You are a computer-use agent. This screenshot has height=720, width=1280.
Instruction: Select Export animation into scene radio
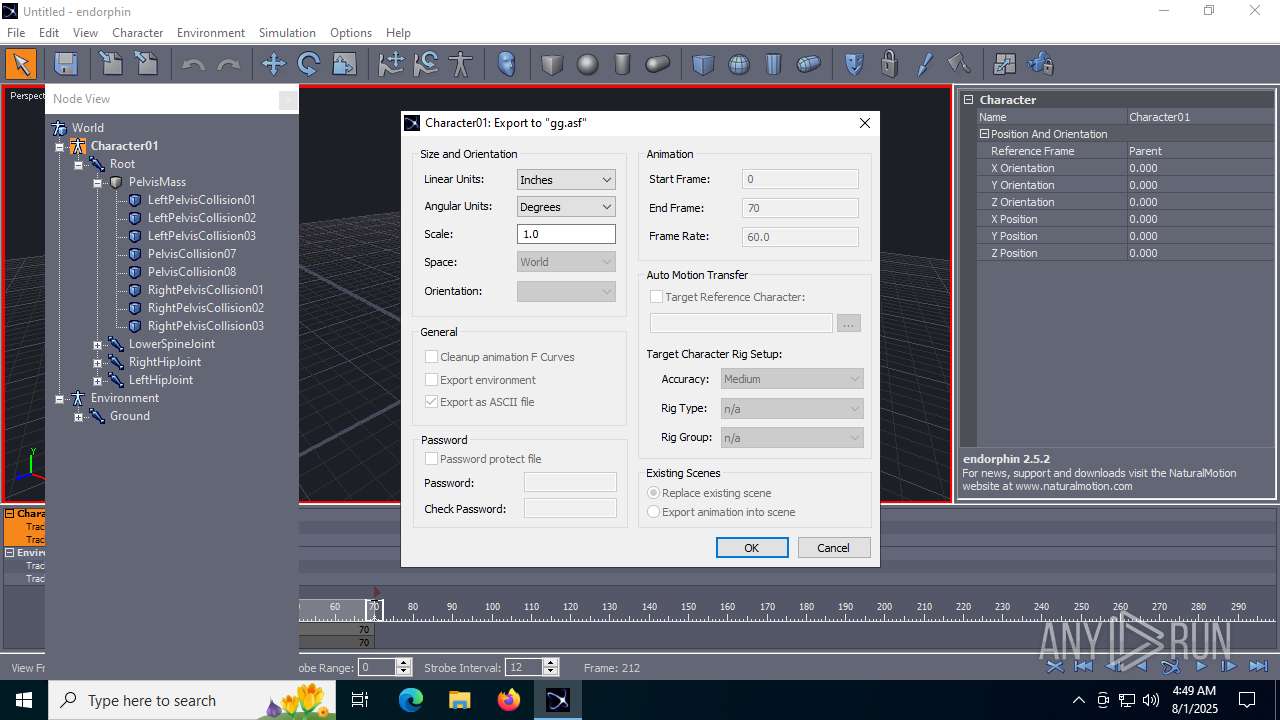(654, 512)
